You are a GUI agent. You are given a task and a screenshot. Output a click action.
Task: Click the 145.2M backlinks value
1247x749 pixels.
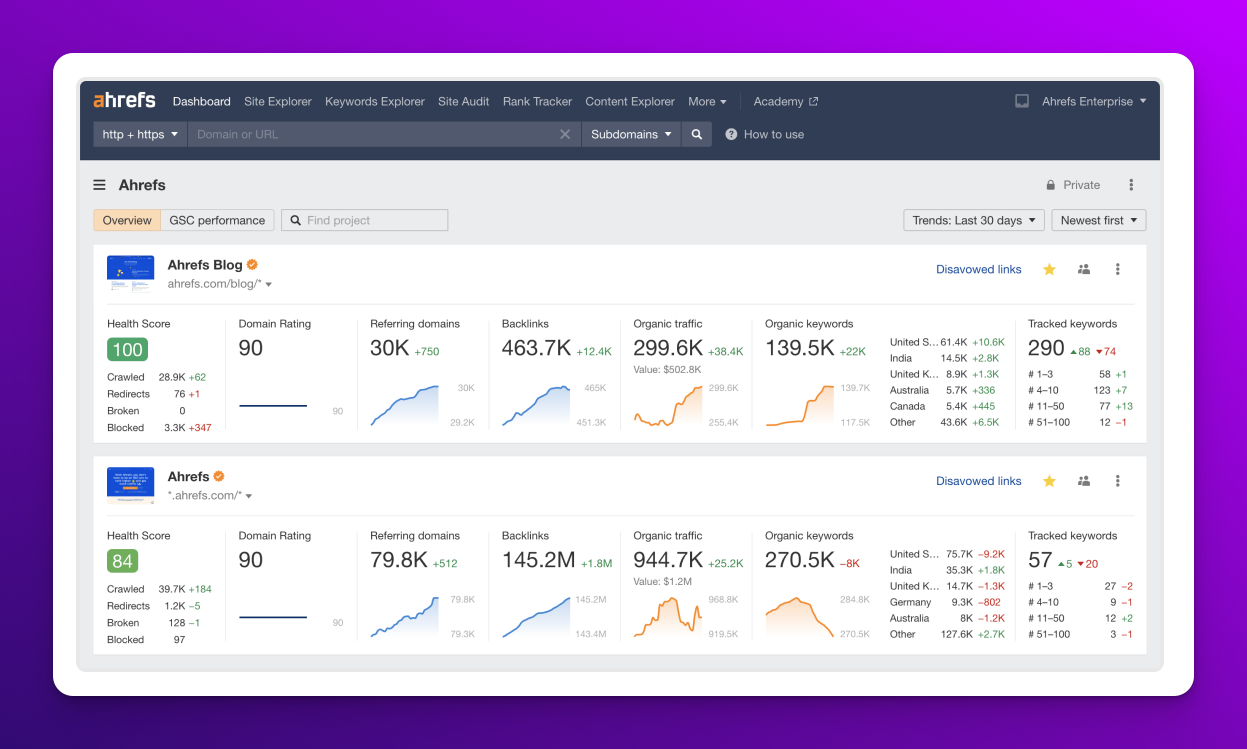point(538,560)
